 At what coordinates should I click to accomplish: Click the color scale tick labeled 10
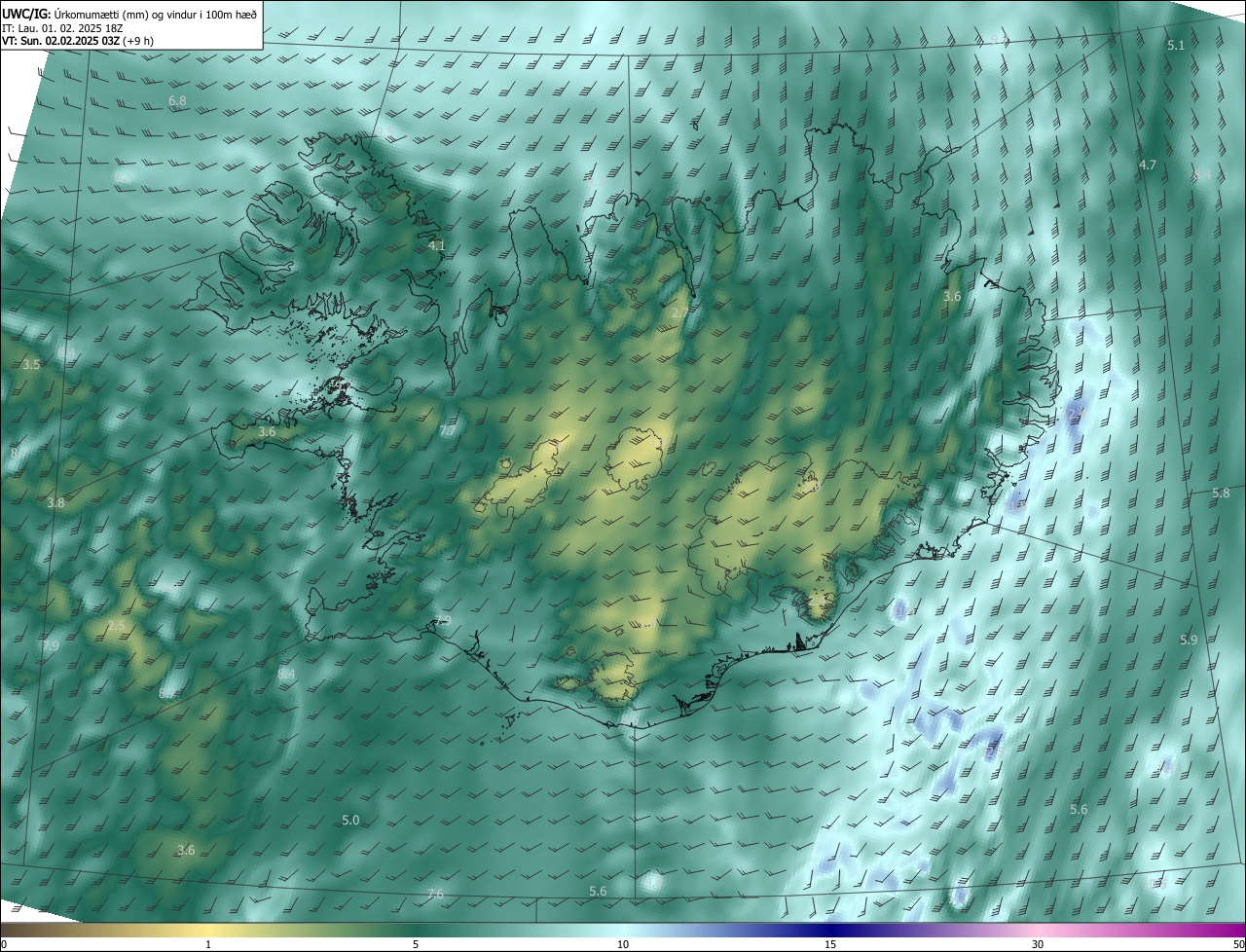click(623, 944)
